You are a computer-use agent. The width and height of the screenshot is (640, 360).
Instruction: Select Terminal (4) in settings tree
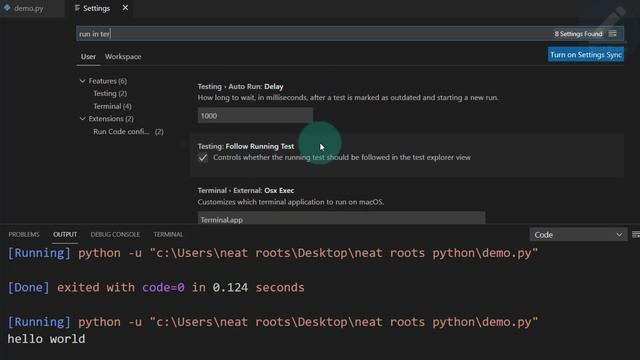(x=112, y=106)
